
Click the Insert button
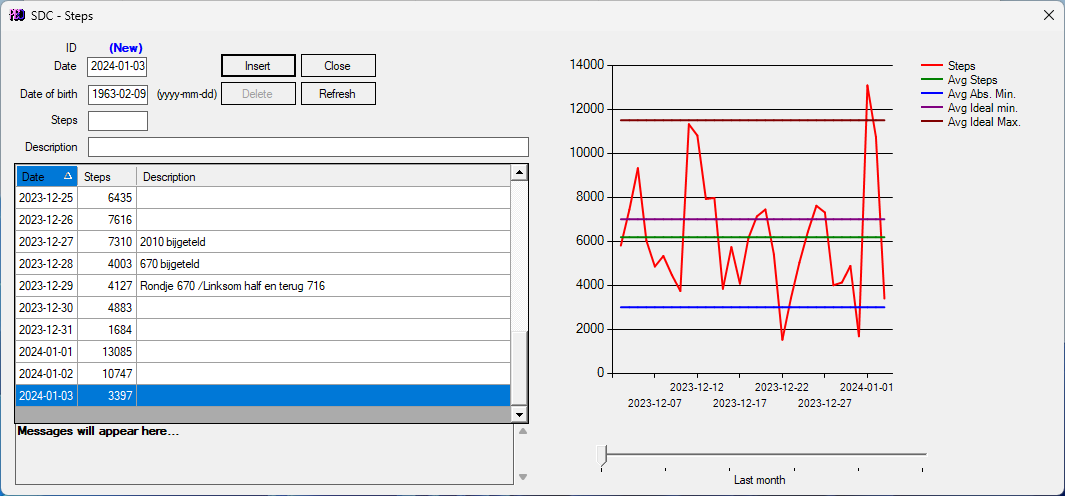pos(258,66)
